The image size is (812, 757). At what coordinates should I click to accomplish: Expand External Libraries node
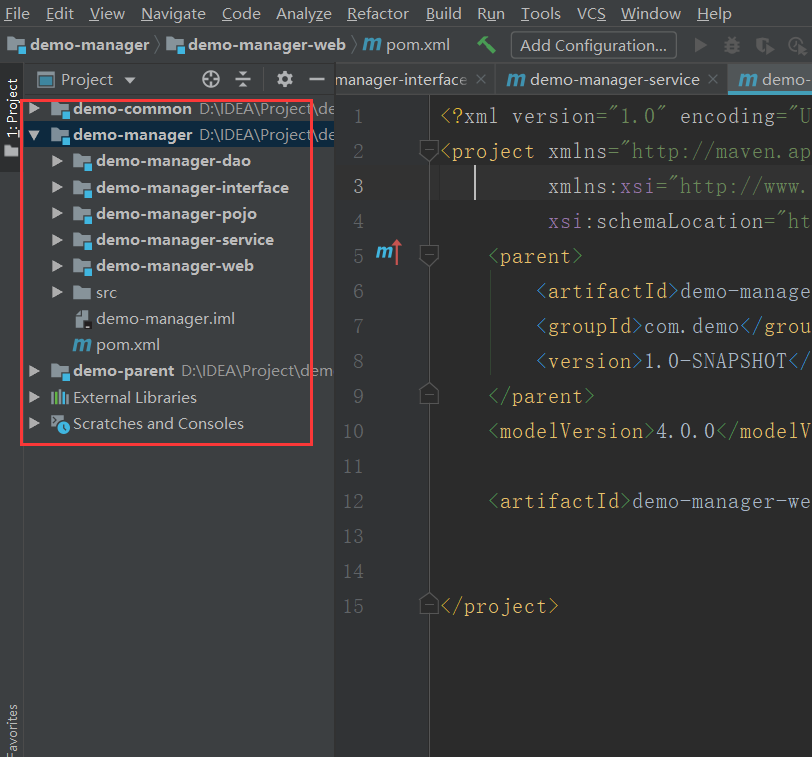pyautogui.click(x=35, y=397)
